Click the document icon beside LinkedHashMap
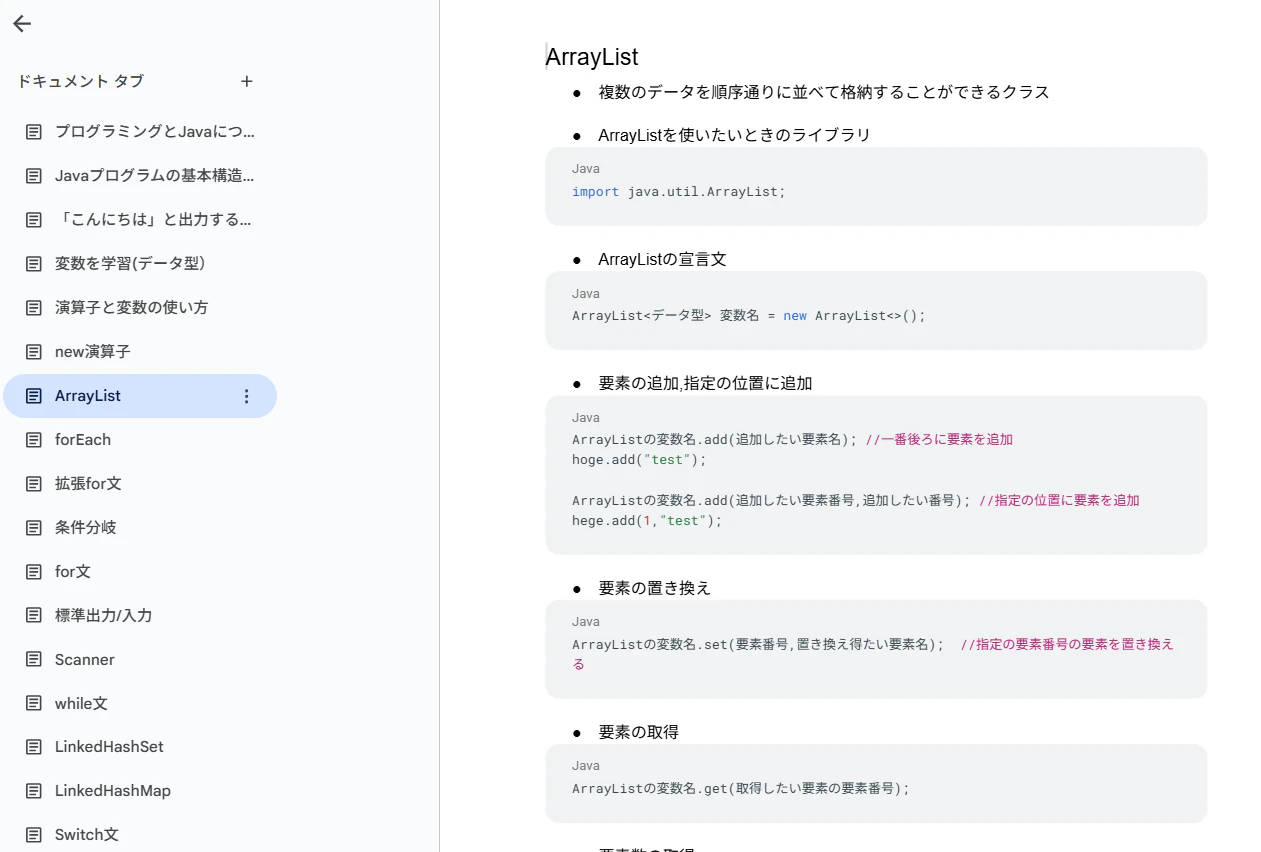Viewport: 1261px width, 852px height. coord(34,791)
